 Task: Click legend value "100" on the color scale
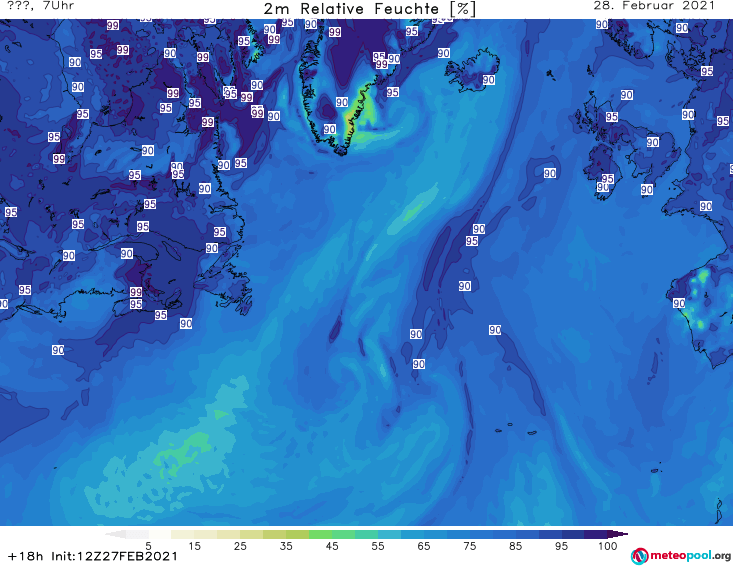(x=608, y=546)
